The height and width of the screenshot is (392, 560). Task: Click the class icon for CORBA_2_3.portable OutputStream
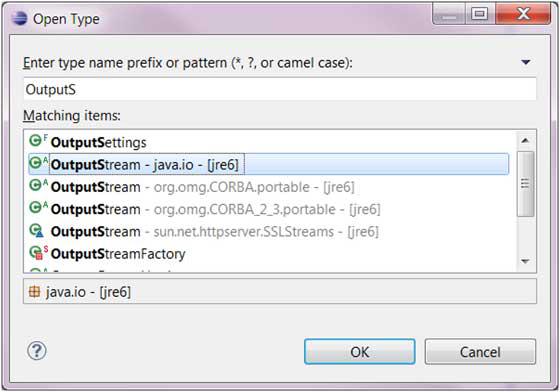tap(38, 208)
